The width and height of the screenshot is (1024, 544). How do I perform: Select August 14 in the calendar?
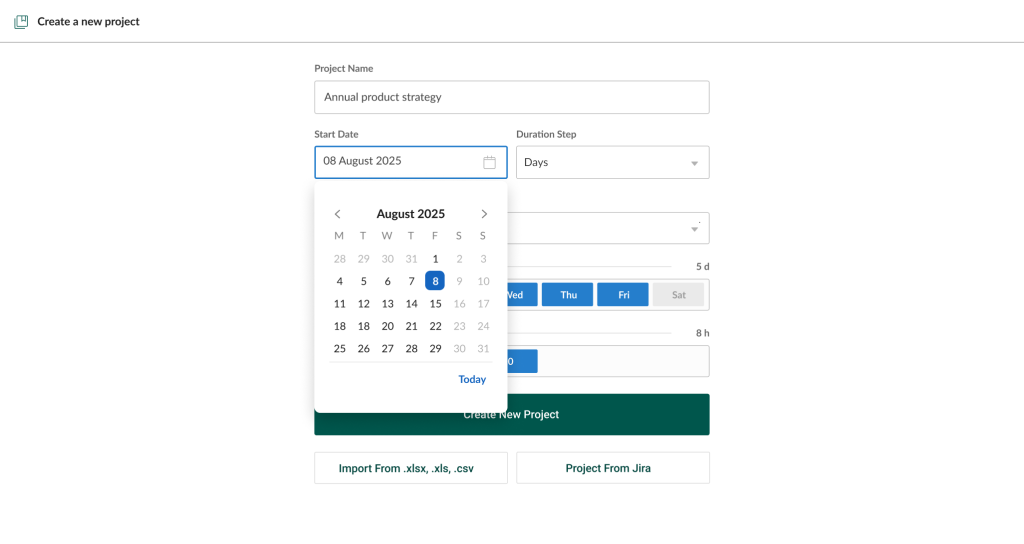[411, 304]
